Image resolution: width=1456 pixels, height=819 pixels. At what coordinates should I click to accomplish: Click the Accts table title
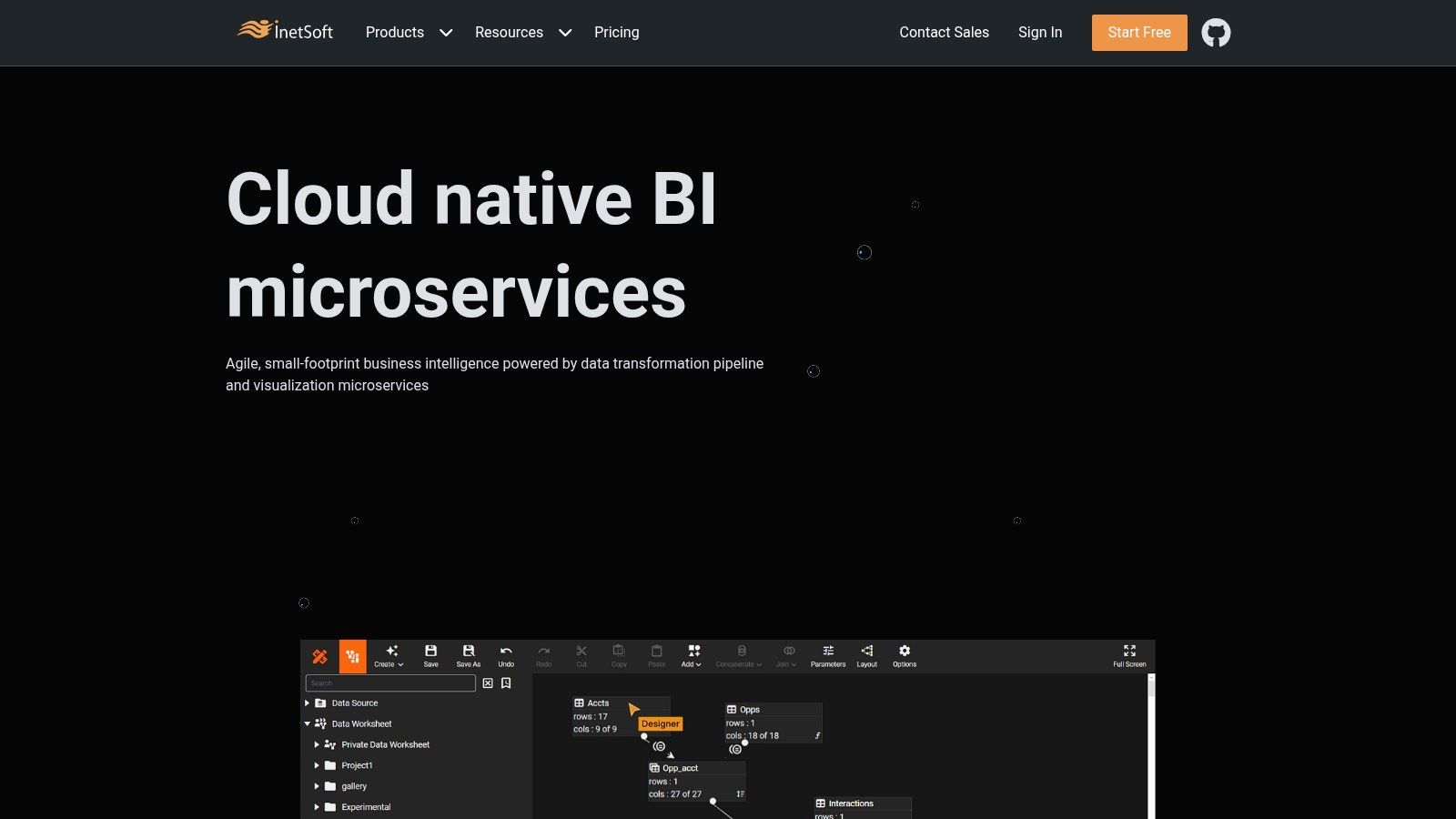click(x=598, y=703)
